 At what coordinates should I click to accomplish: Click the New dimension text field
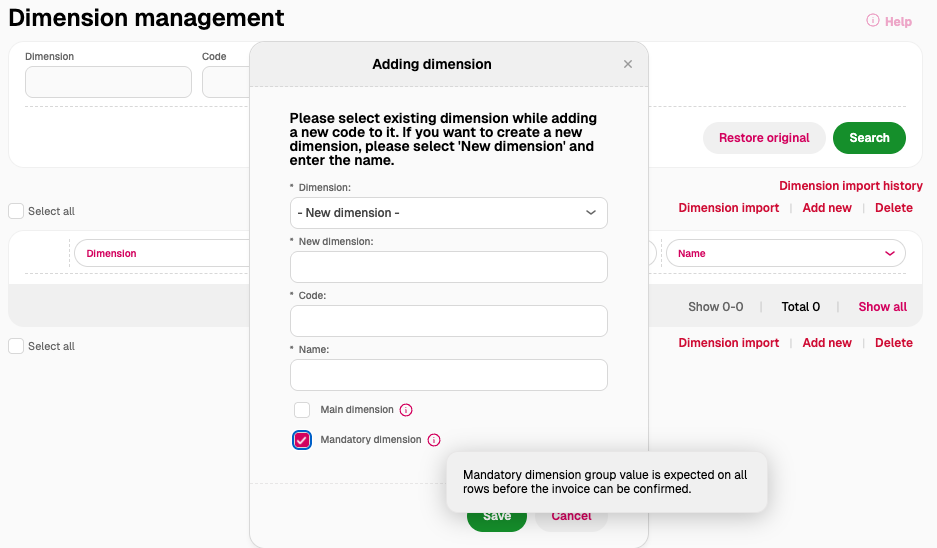448,267
